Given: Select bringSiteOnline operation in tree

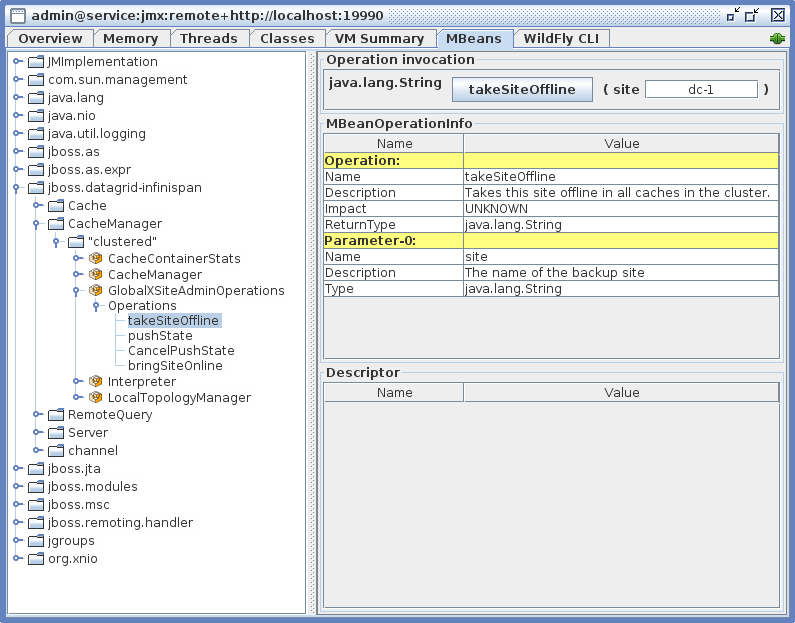Looking at the screenshot, I should 175,366.
